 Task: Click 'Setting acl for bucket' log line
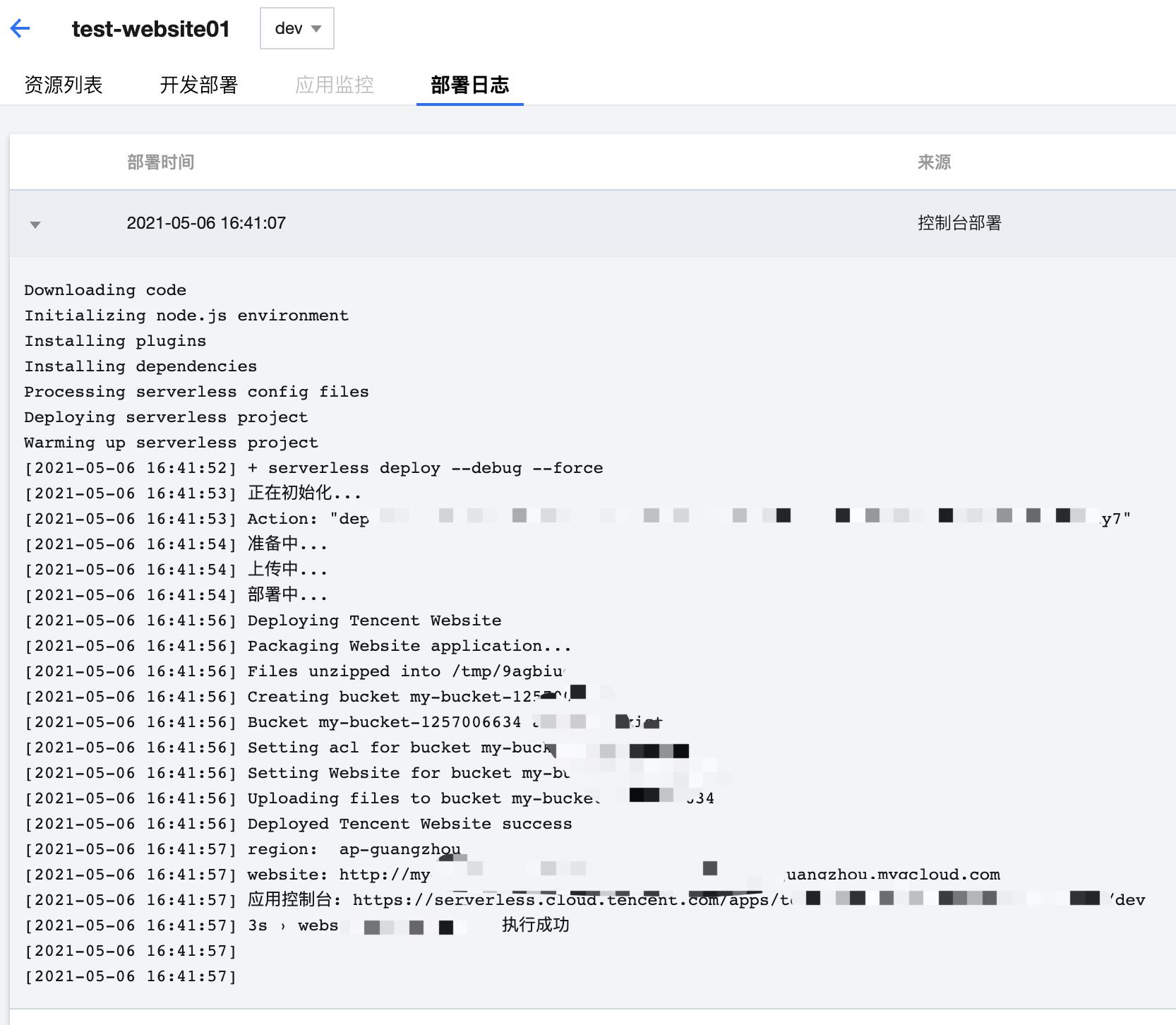pos(356,748)
